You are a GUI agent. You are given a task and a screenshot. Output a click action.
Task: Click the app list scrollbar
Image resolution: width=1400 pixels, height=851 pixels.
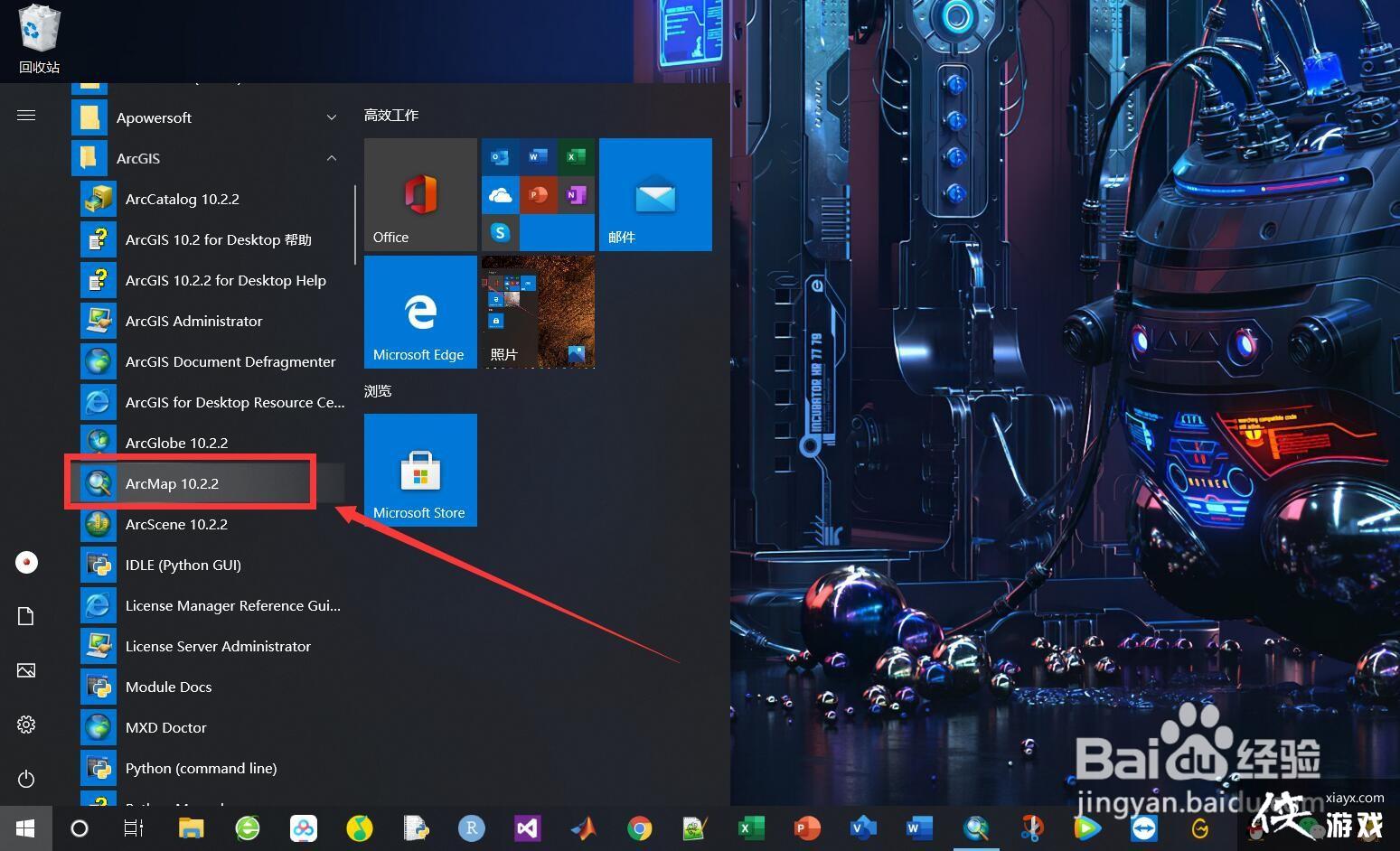coord(355,226)
